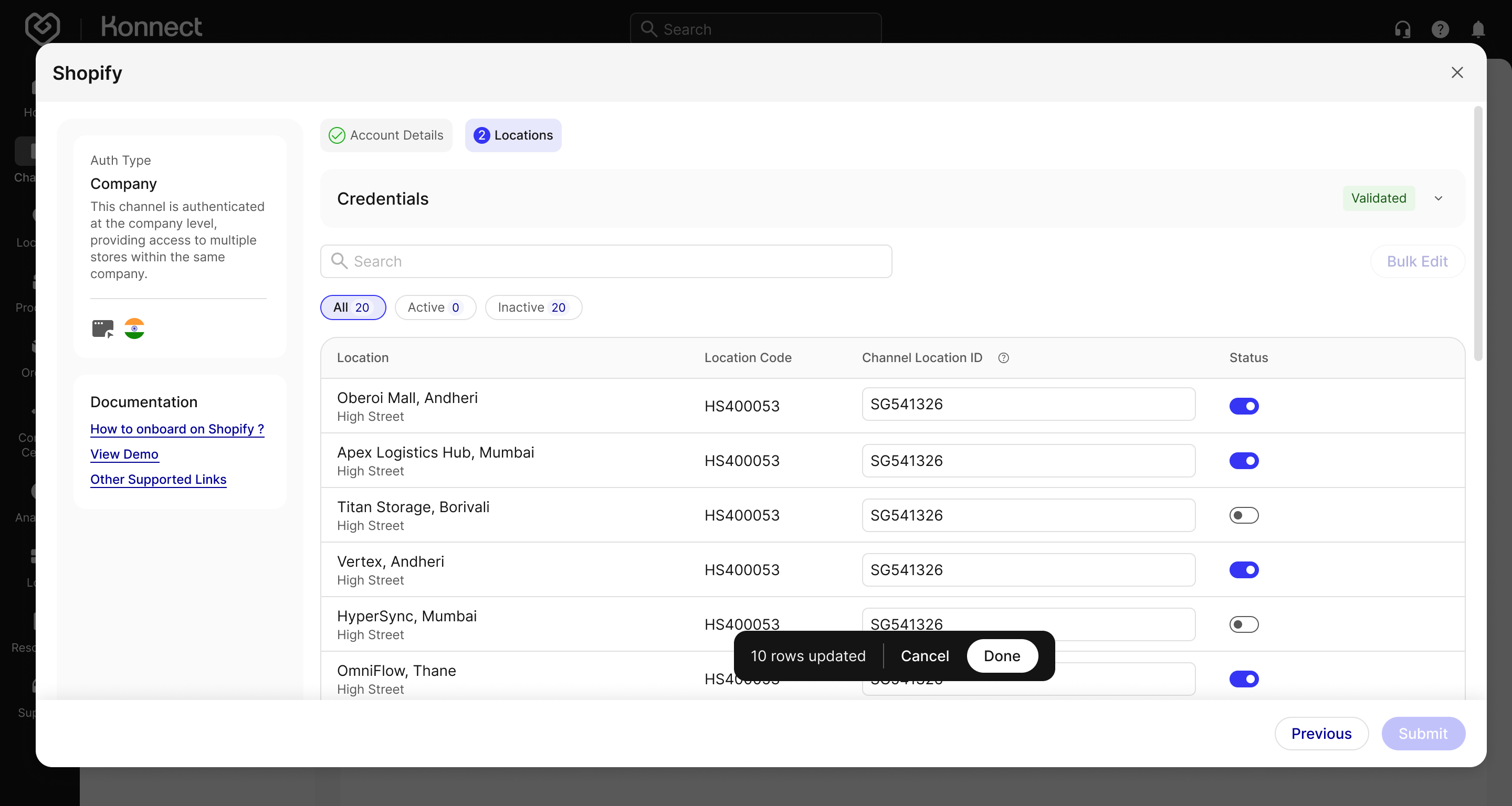This screenshot has width=1512, height=806.
Task: Open the help question mark icon
Action: pyautogui.click(x=1440, y=29)
